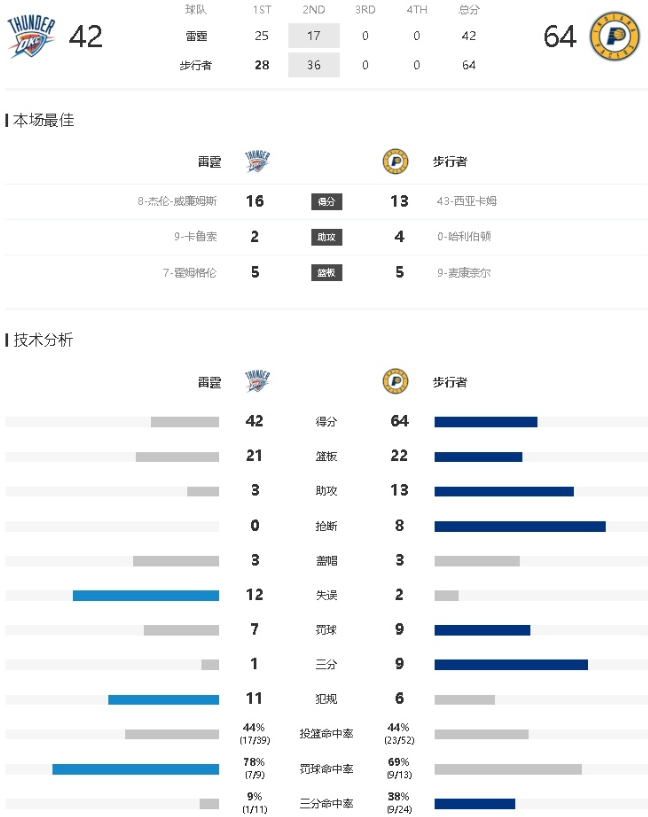Image resolution: width=648 pixels, height=817 pixels.
Task: Click Thunder light-blue turnovers bar for 失误
Action: pyautogui.click(x=146, y=596)
